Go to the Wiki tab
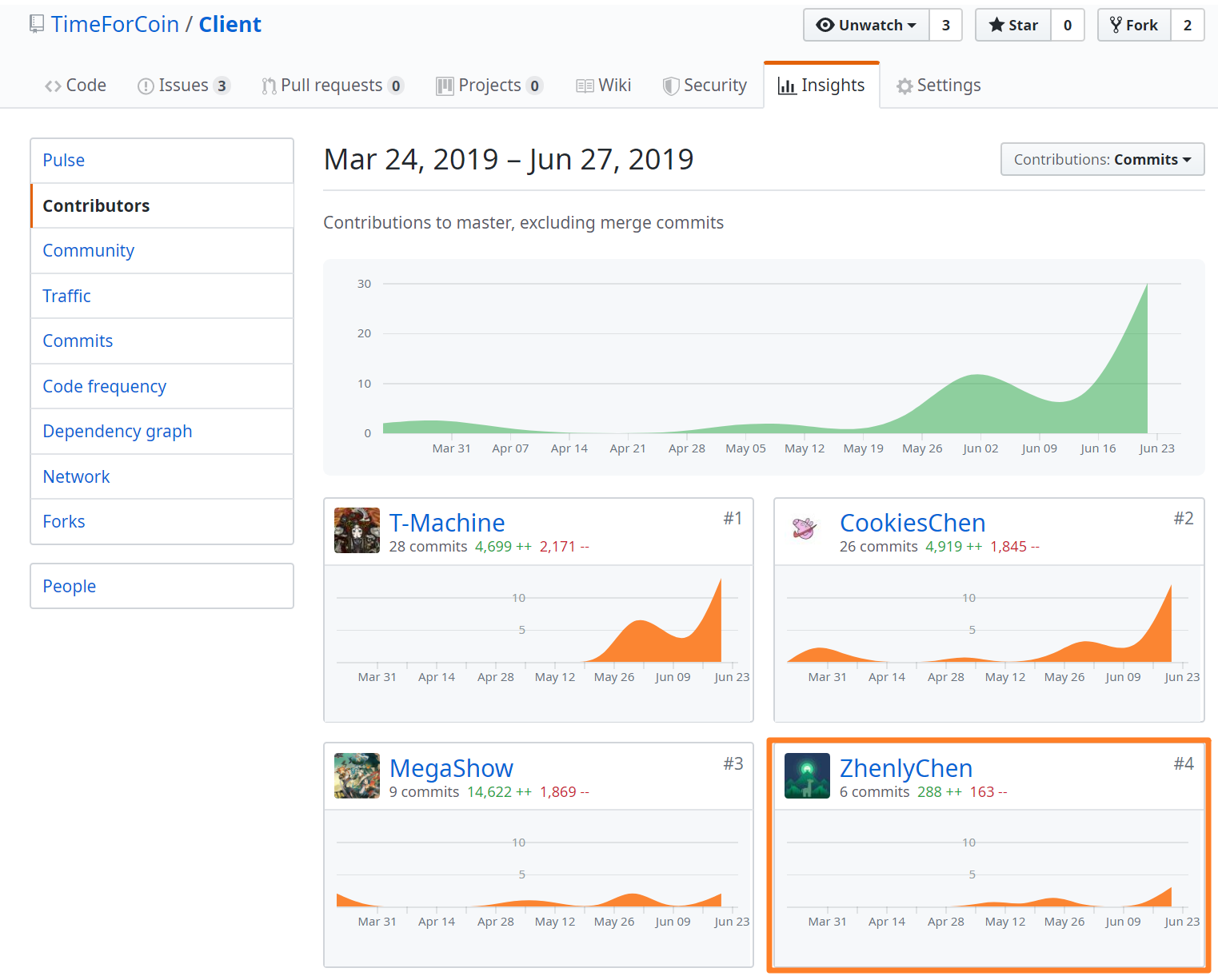 604,86
